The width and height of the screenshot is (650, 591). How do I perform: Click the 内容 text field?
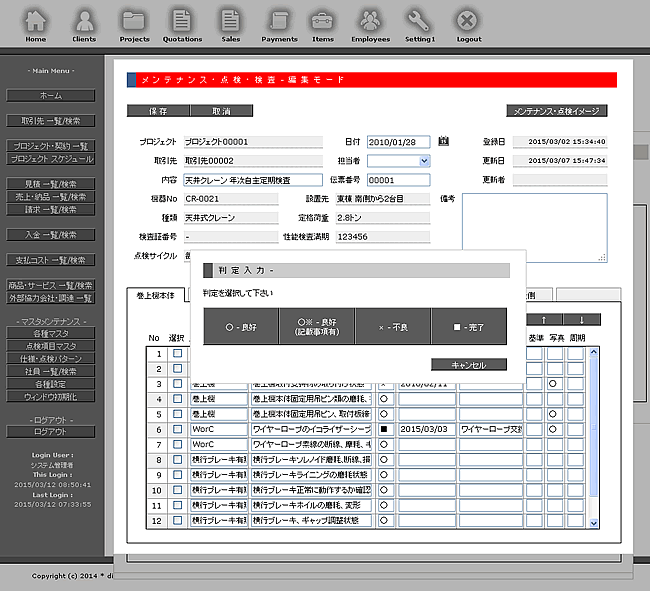tap(253, 180)
